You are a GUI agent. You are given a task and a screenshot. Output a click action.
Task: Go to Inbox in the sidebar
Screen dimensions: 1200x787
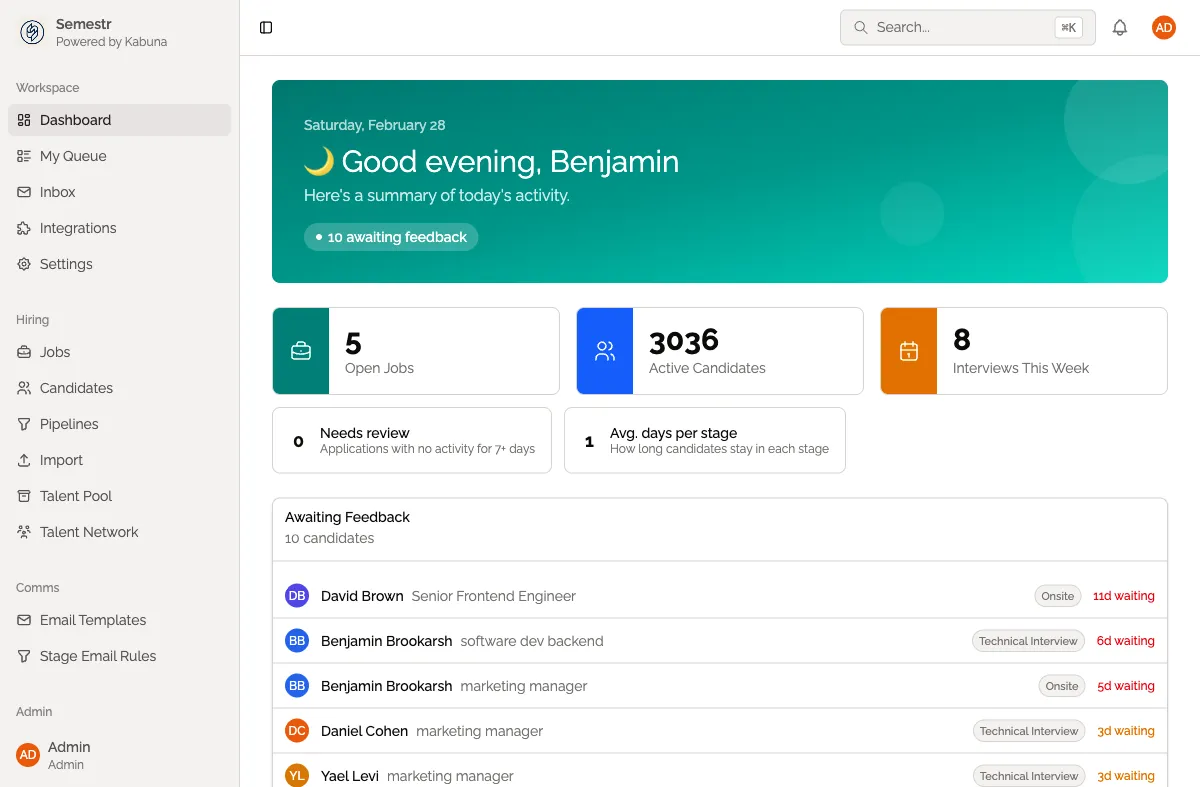(58, 192)
